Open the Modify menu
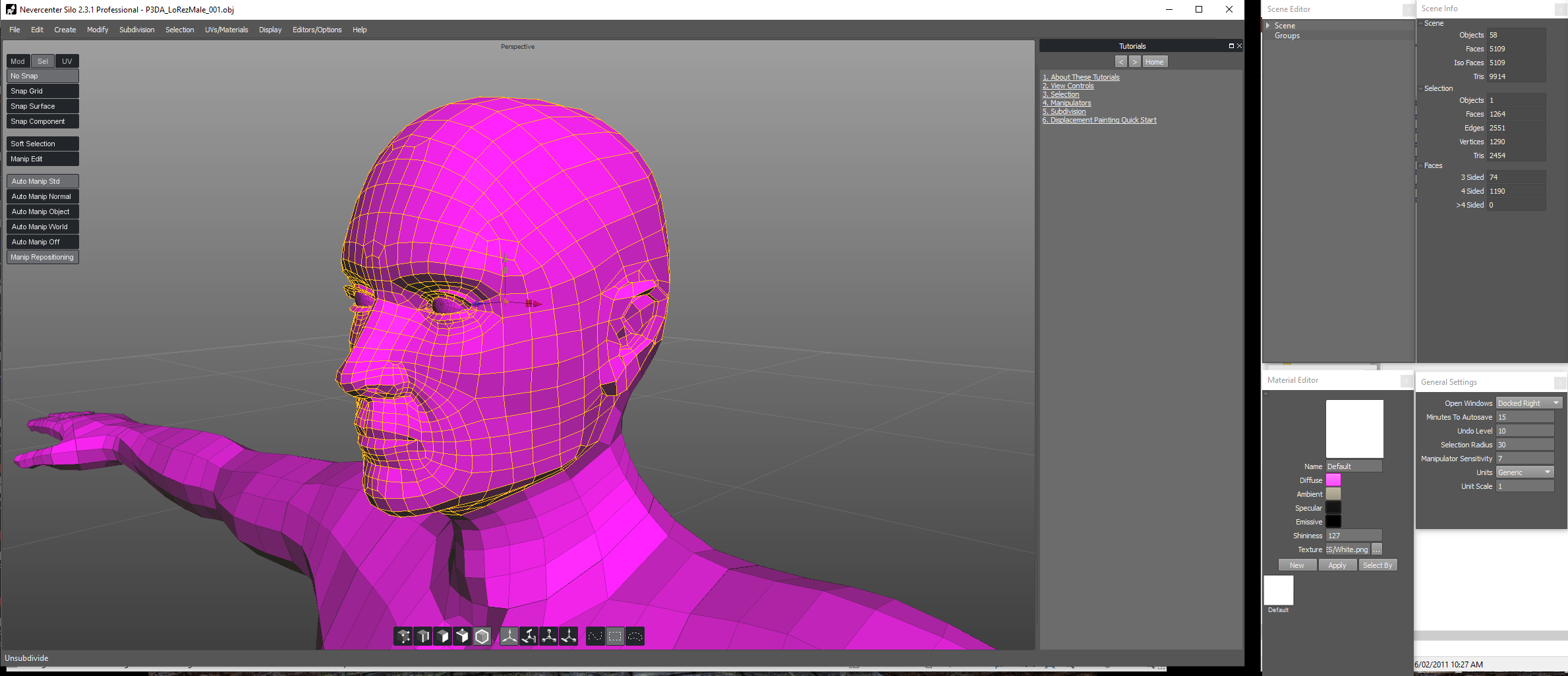The height and width of the screenshot is (676, 1568). (98, 30)
